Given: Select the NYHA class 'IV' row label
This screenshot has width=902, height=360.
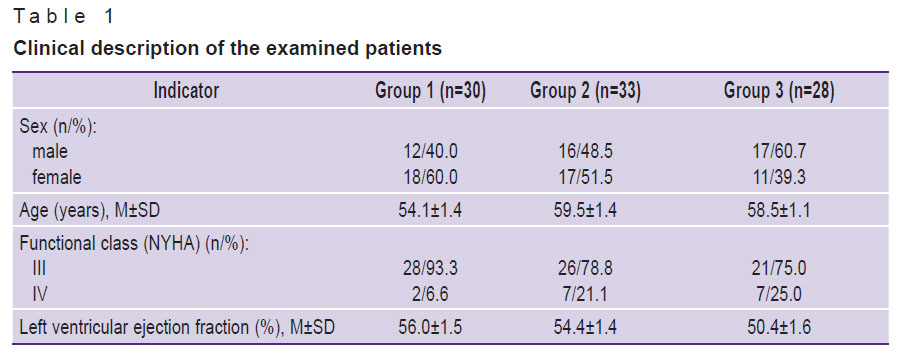Looking at the screenshot, I should click(x=40, y=295).
